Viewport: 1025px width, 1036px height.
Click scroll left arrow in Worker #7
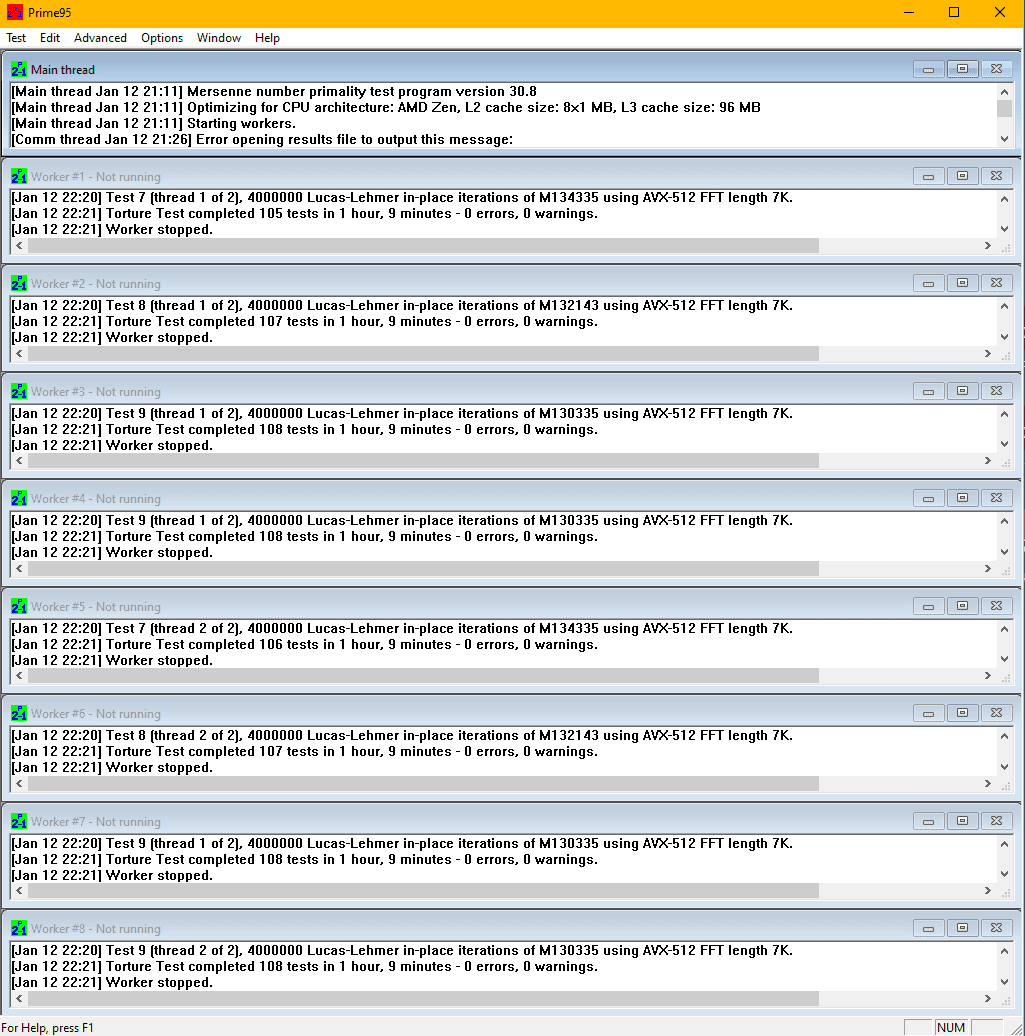click(20, 891)
